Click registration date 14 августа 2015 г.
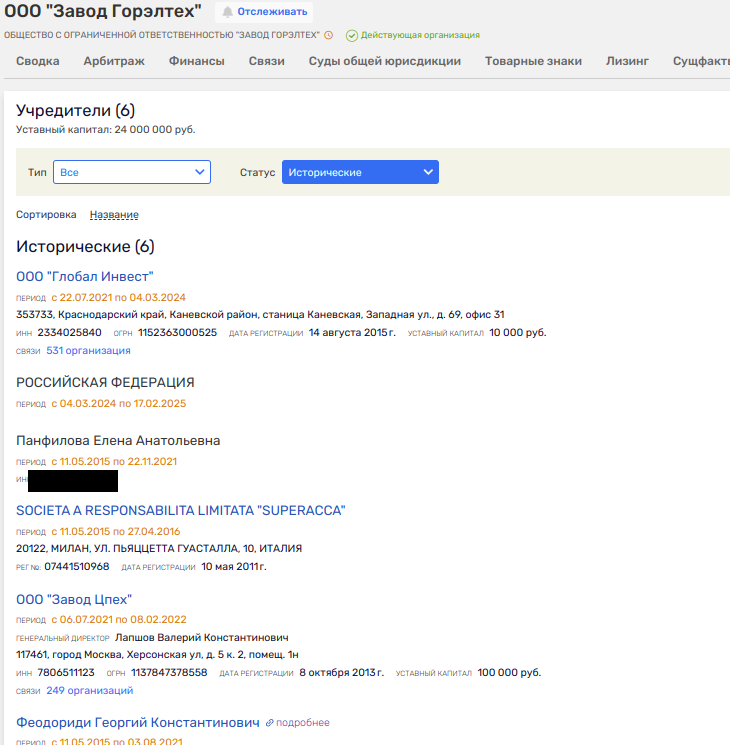The height and width of the screenshot is (745, 730). 352,333
